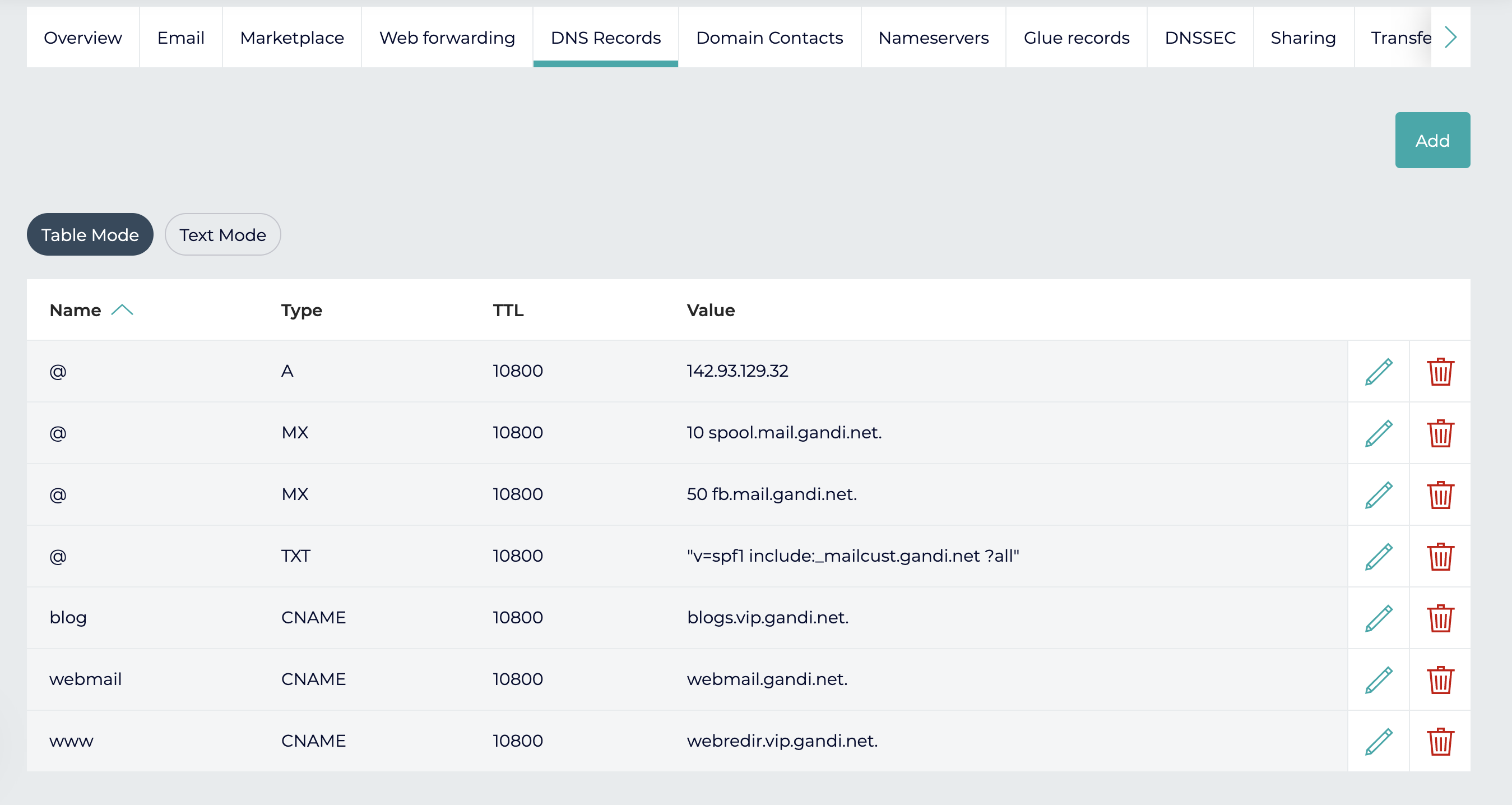Click the TTL 10800 in www row
The width and height of the screenshot is (1512, 805).
[x=518, y=741]
